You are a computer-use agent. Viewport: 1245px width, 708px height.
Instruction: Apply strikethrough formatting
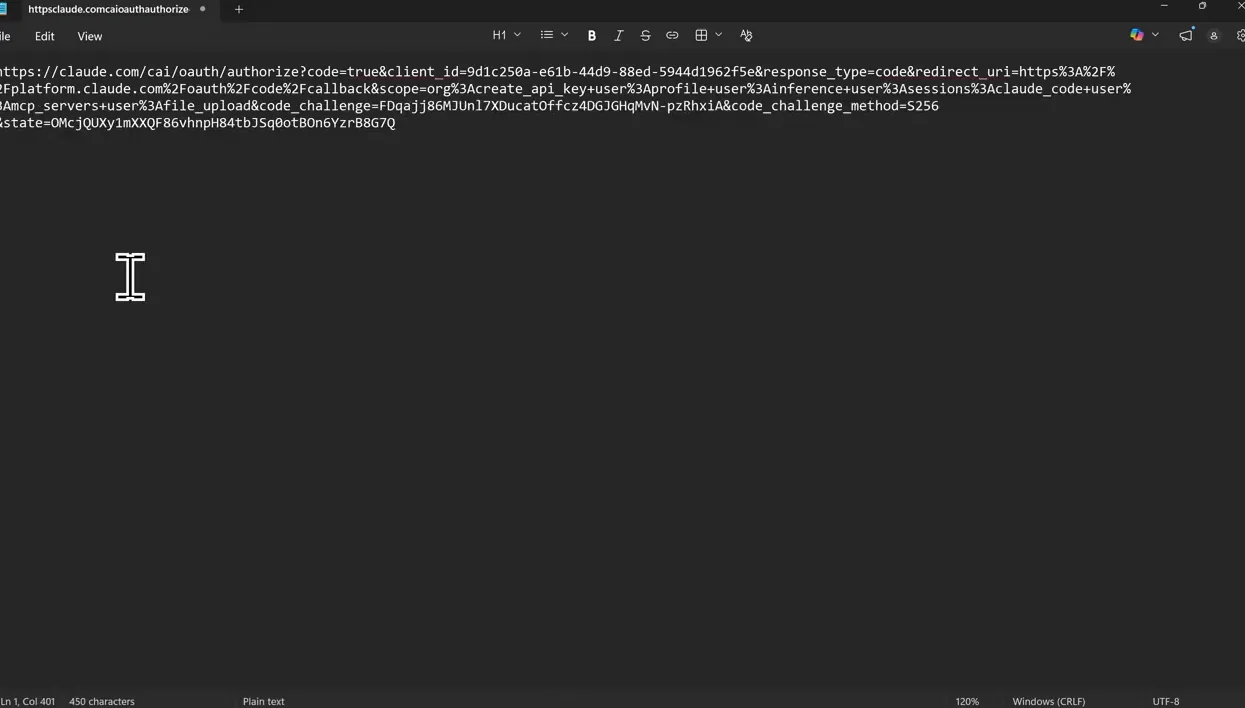click(x=645, y=35)
